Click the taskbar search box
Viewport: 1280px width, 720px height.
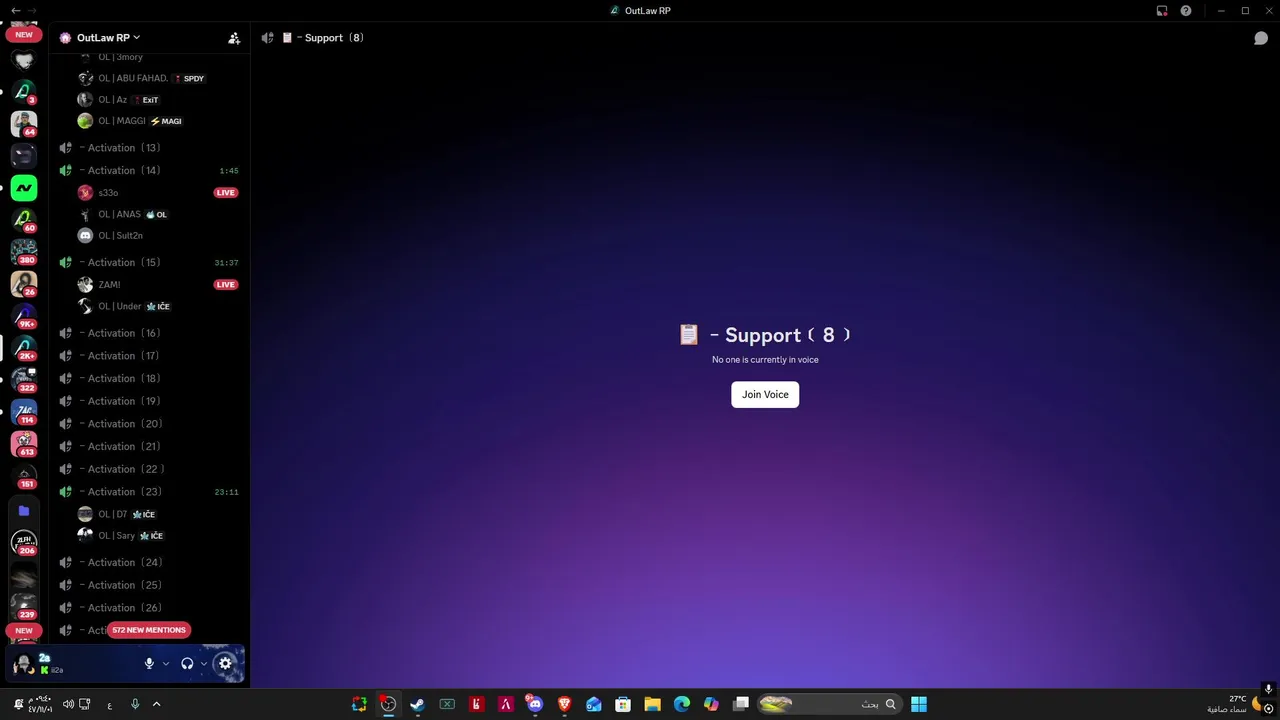click(828, 704)
